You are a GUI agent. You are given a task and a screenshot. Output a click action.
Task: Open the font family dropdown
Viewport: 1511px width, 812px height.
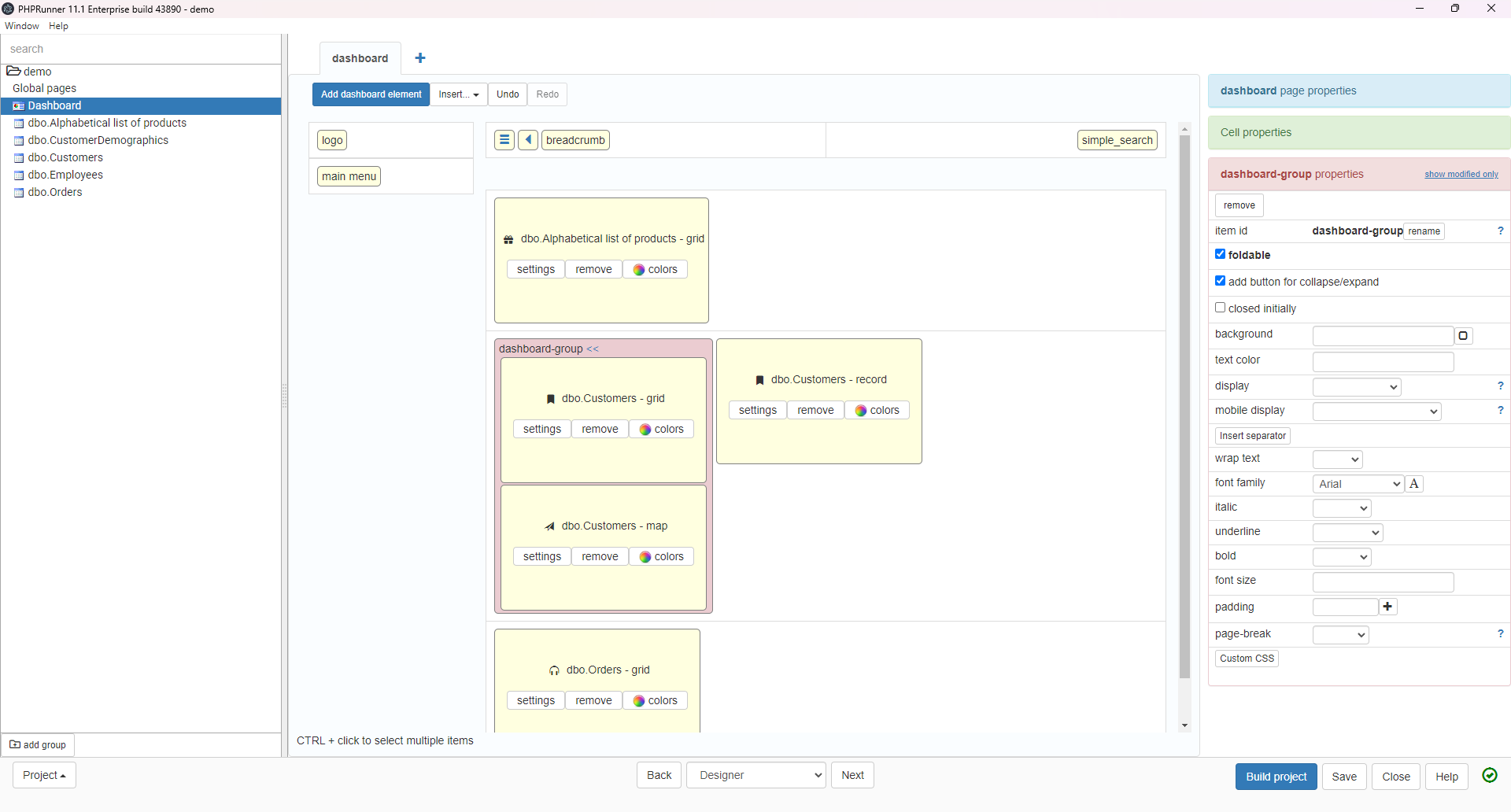[1358, 484]
